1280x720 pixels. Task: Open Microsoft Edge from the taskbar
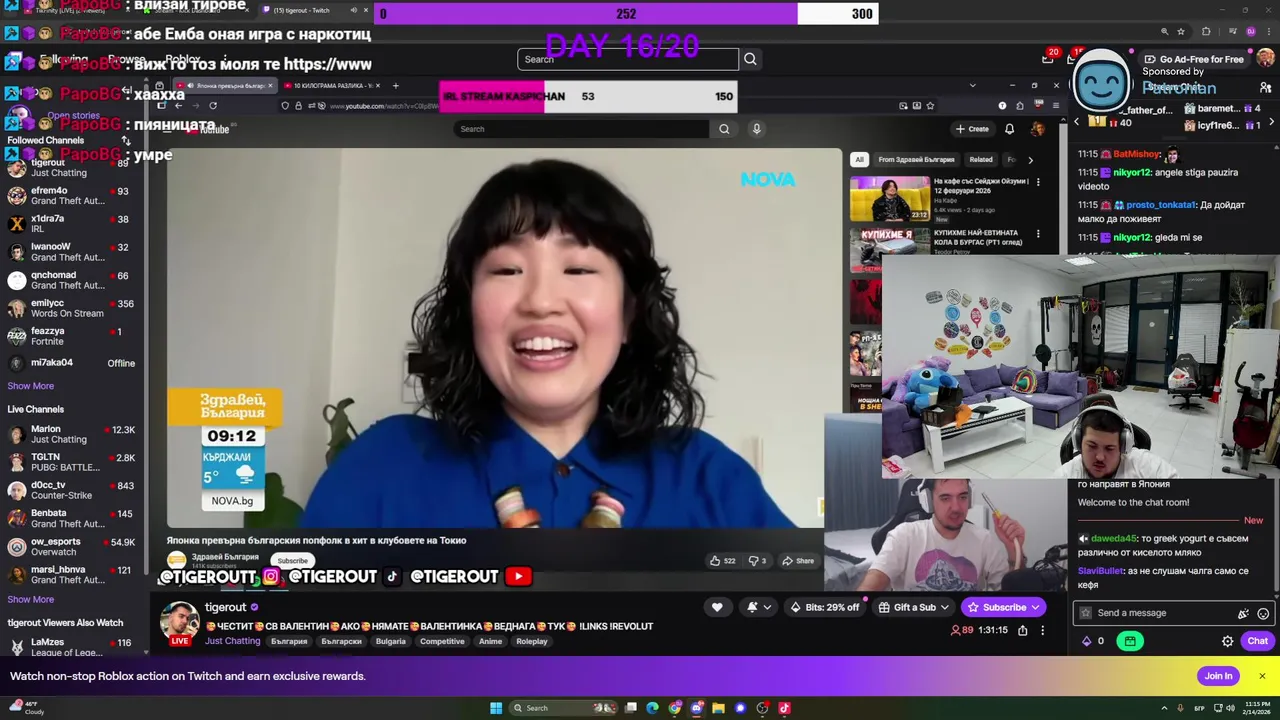[652, 708]
